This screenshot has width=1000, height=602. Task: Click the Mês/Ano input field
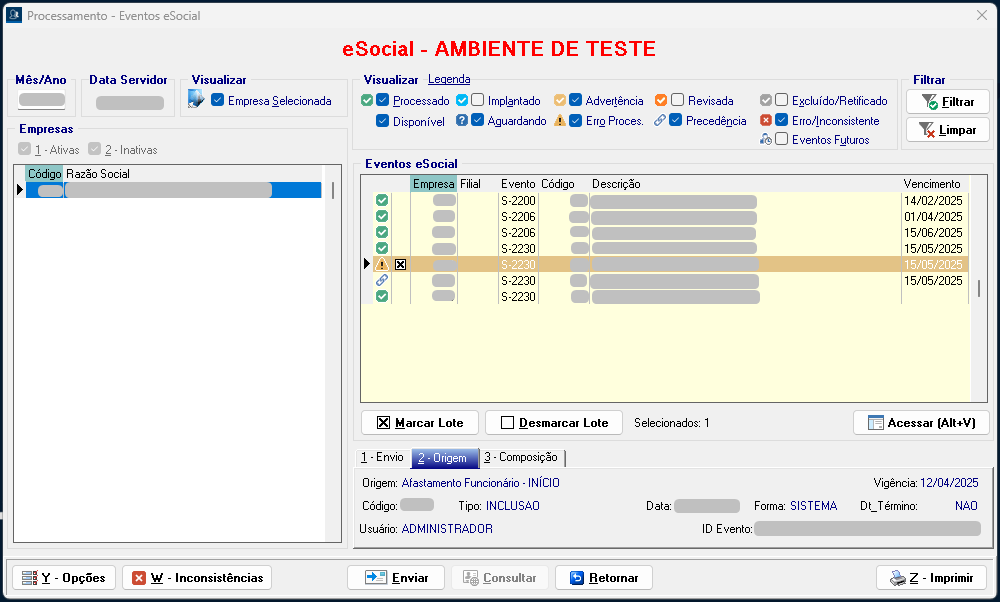(42, 100)
